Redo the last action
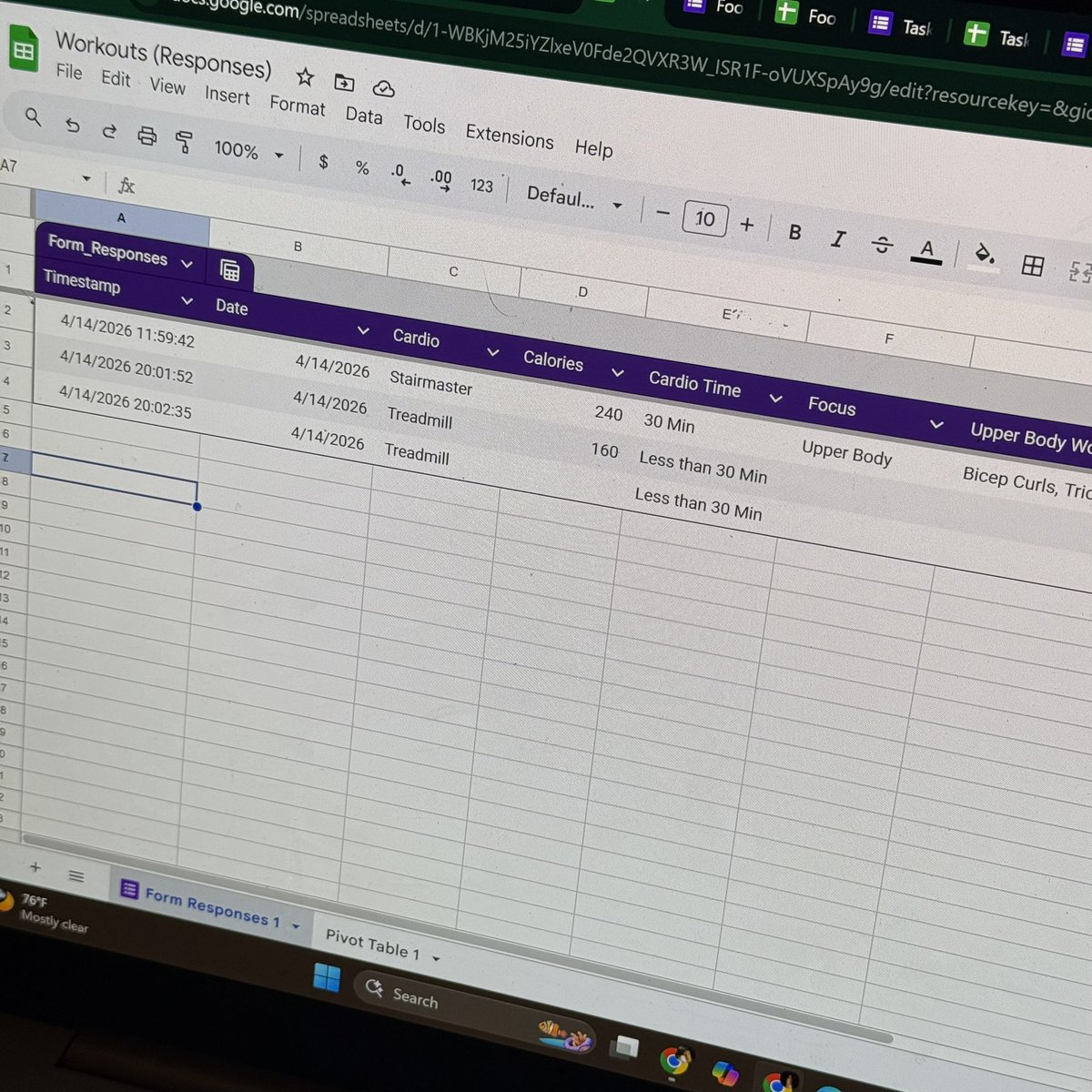 point(109,130)
